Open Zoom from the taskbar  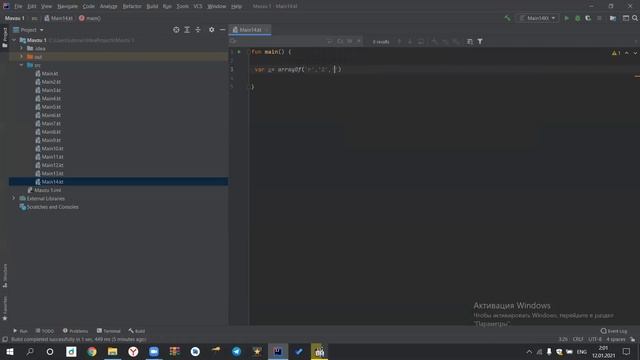154,351
